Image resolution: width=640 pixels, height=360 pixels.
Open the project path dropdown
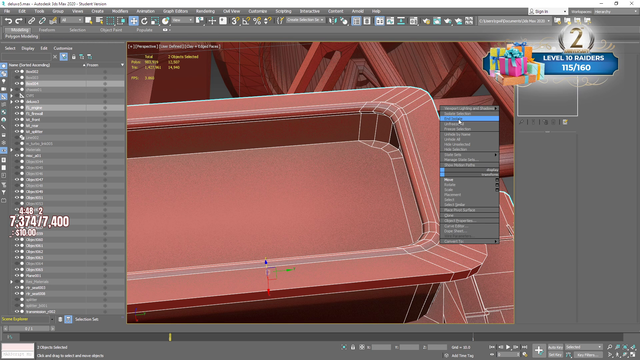tap(514, 20)
